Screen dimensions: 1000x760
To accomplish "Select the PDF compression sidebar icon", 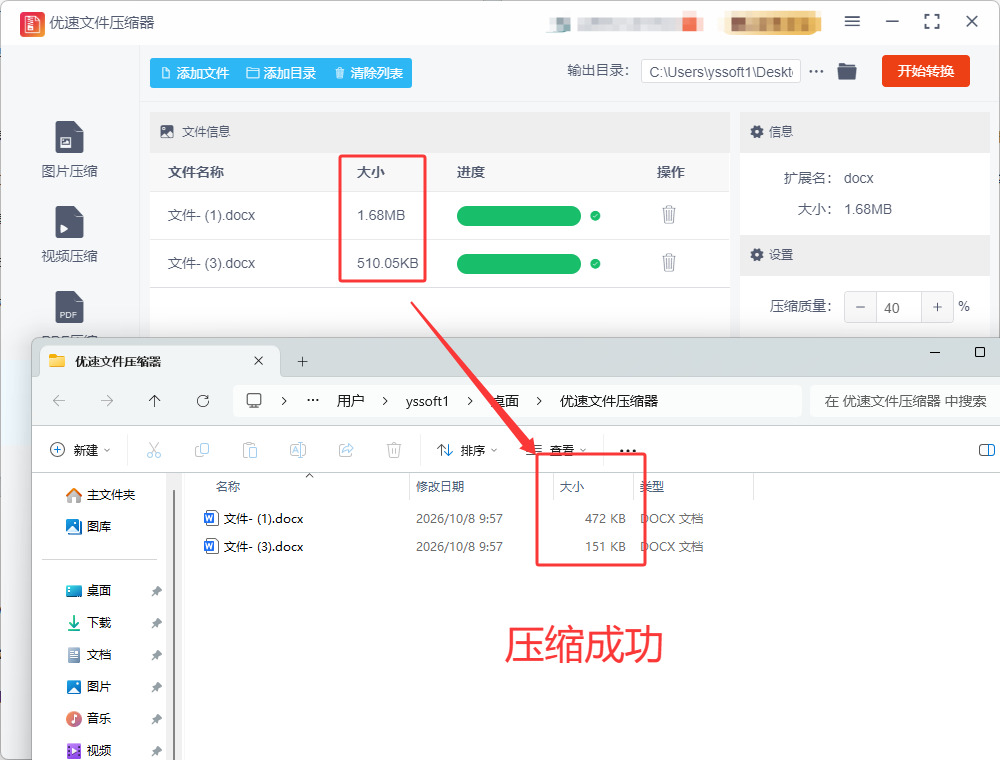I will 69,307.
